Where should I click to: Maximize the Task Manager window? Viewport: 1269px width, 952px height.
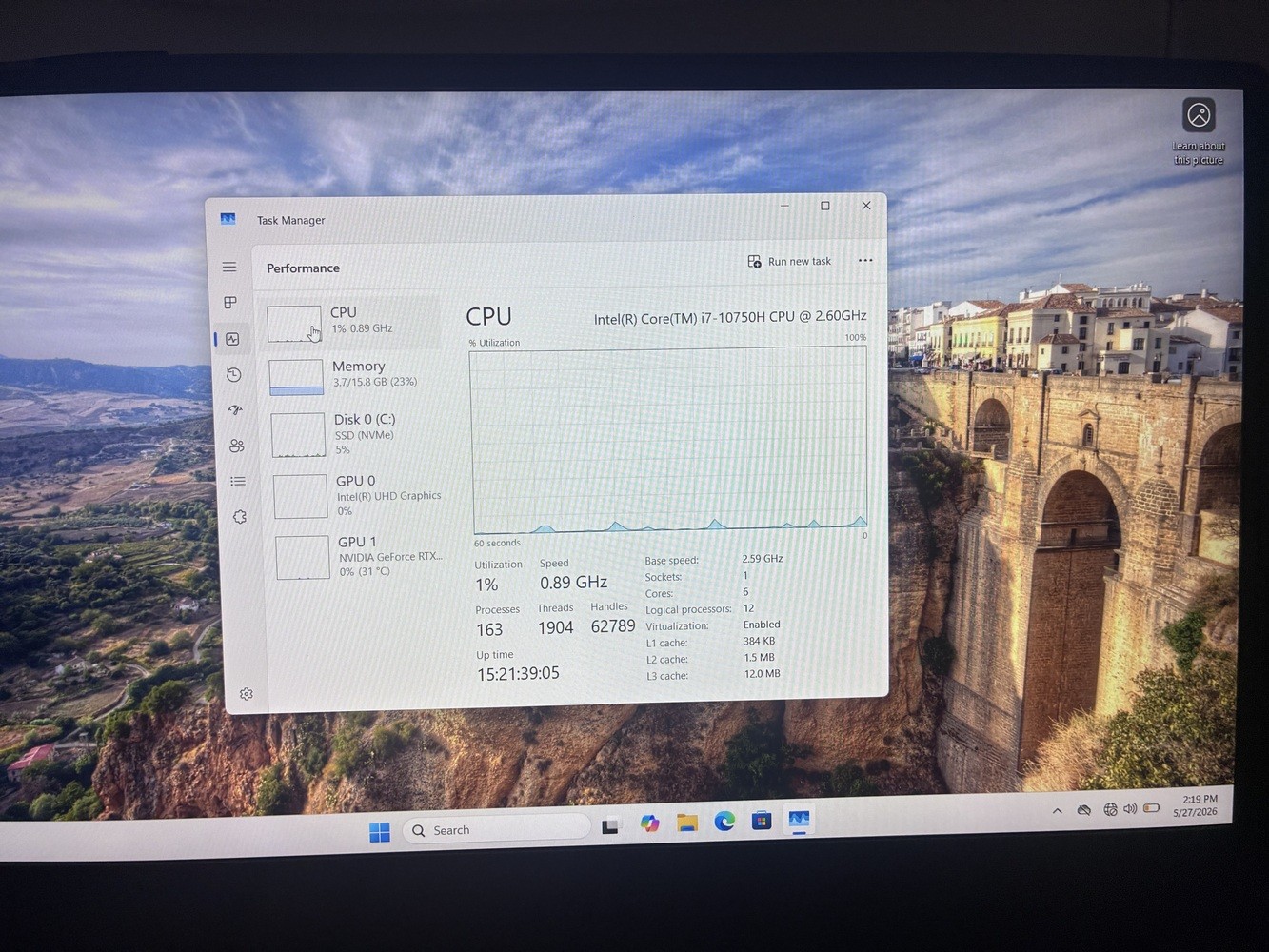[x=825, y=206]
